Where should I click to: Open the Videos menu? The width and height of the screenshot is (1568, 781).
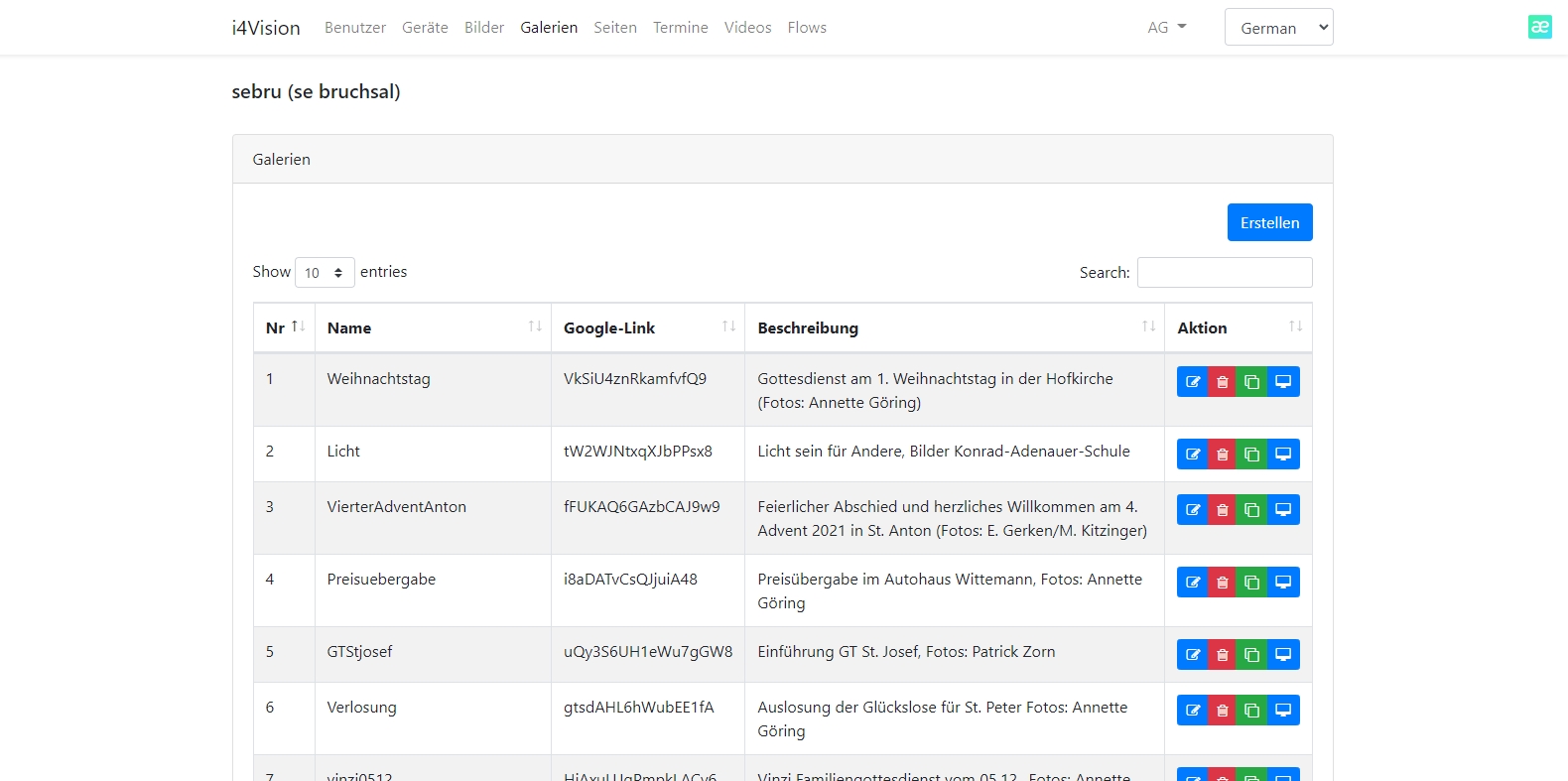[x=747, y=28]
